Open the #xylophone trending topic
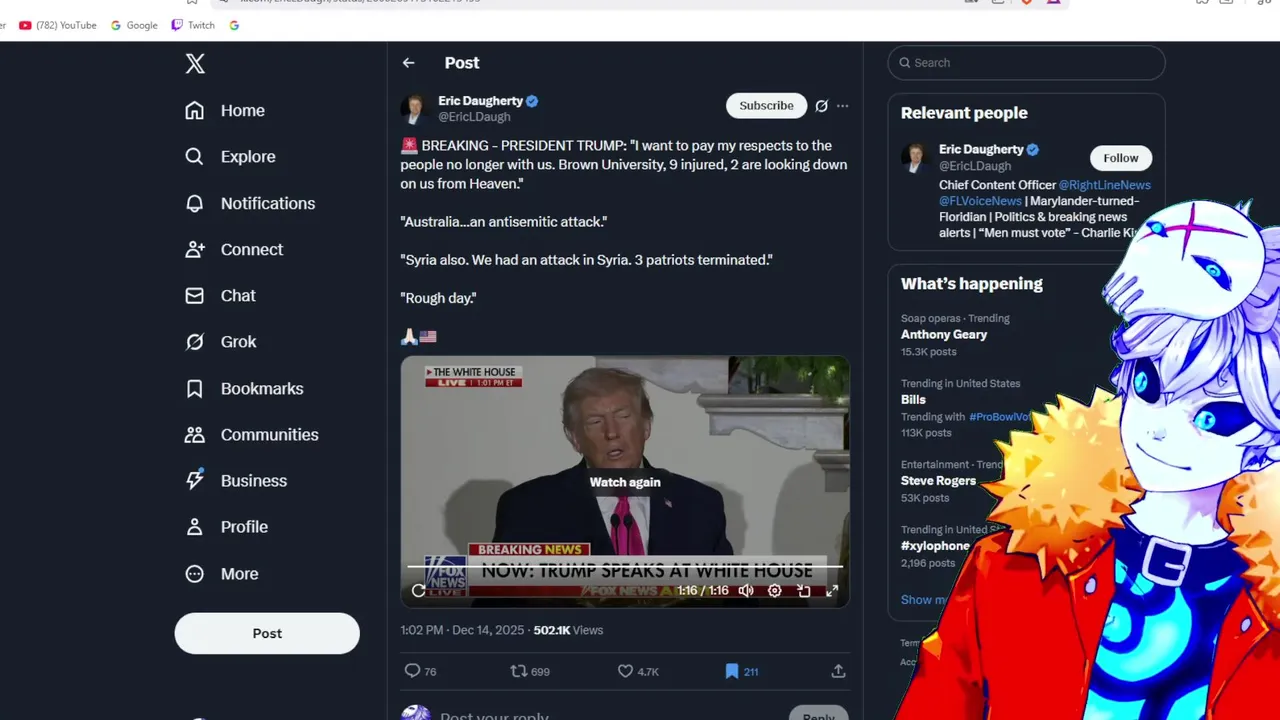The width and height of the screenshot is (1280, 720). 935,546
